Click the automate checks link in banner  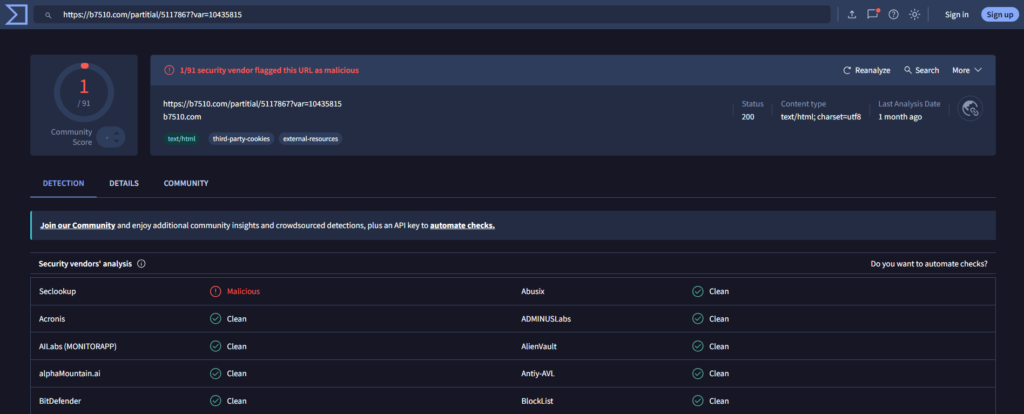[x=462, y=225]
